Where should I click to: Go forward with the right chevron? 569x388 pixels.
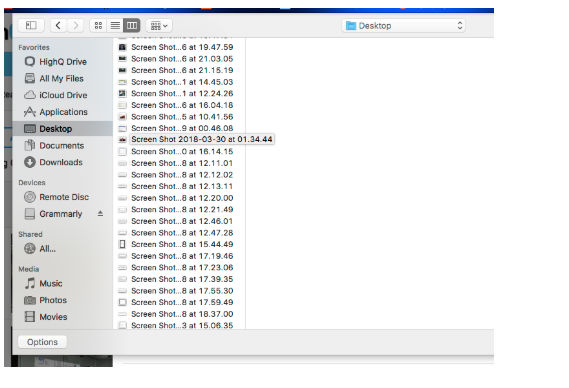click(x=75, y=25)
